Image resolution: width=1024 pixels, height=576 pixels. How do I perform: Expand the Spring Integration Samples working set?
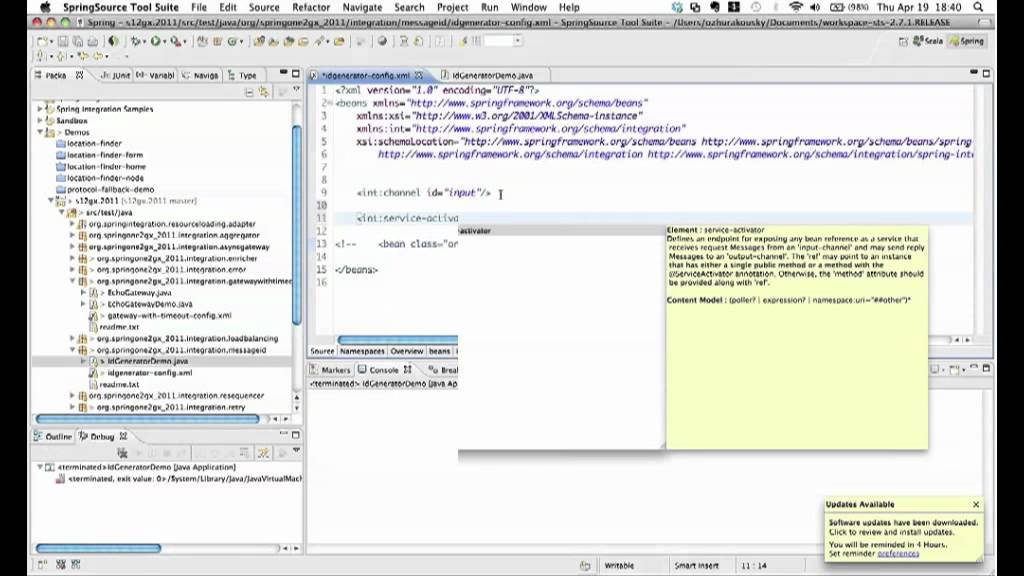coord(40,109)
